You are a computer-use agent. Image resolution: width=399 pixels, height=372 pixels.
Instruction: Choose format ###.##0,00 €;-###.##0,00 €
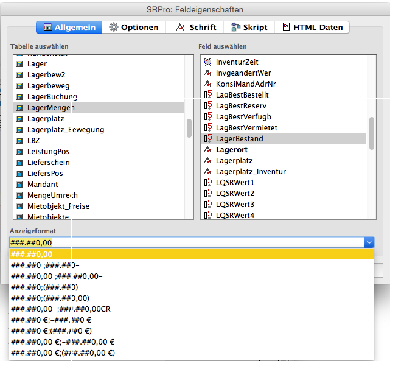point(192,342)
